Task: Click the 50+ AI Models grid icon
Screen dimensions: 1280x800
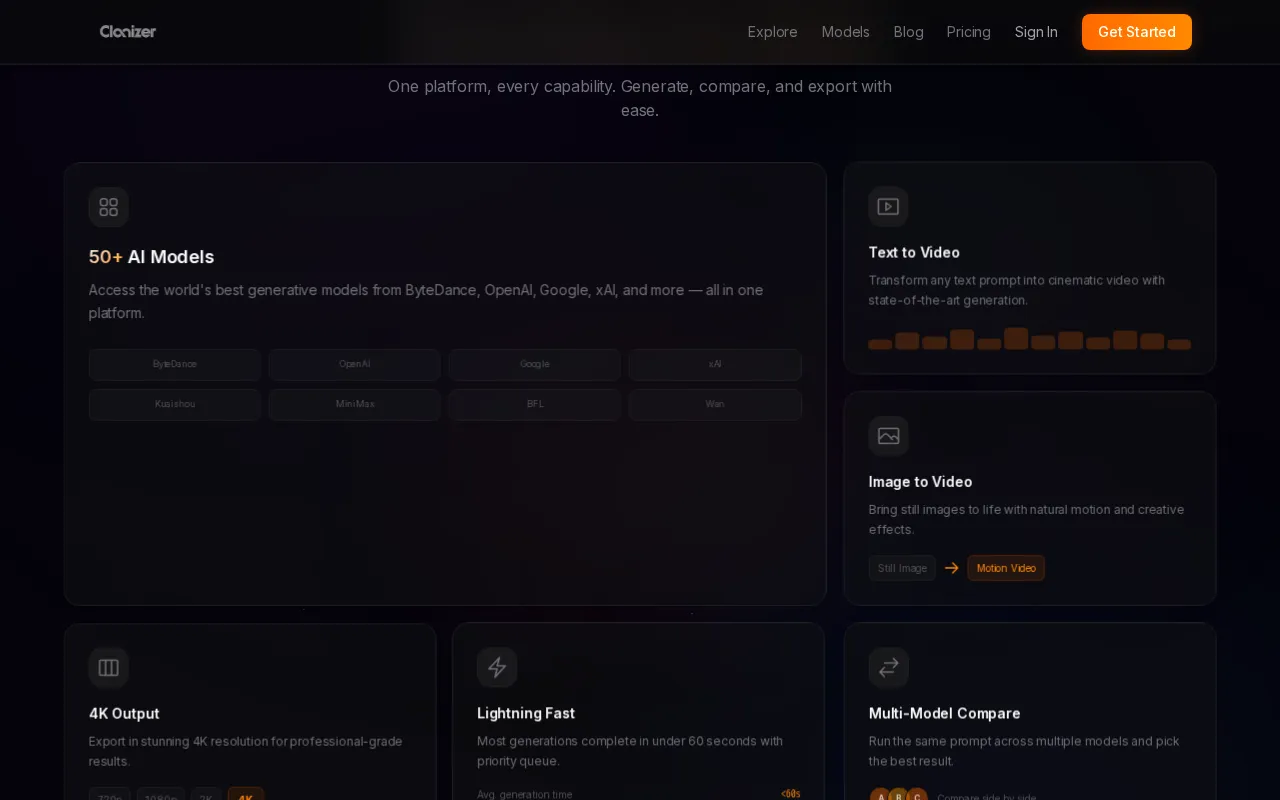Action: click(109, 207)
